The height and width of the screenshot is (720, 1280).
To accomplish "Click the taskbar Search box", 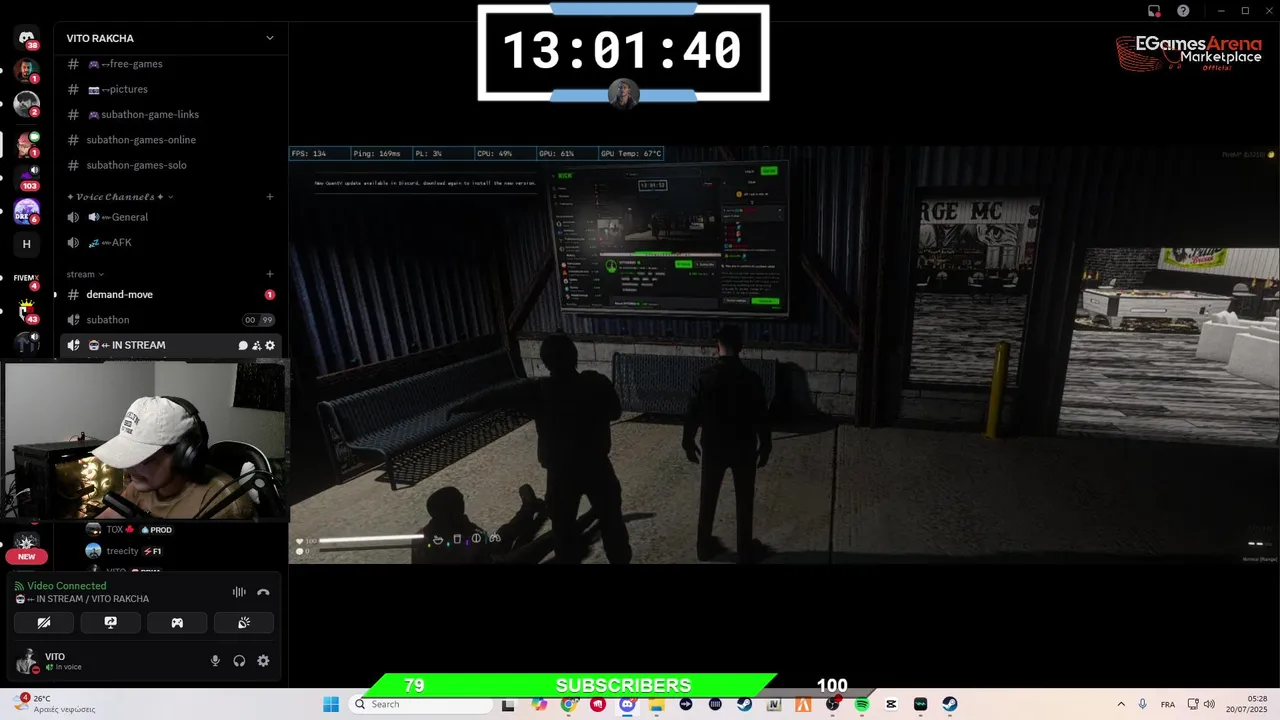I will (x=421, y=704).
